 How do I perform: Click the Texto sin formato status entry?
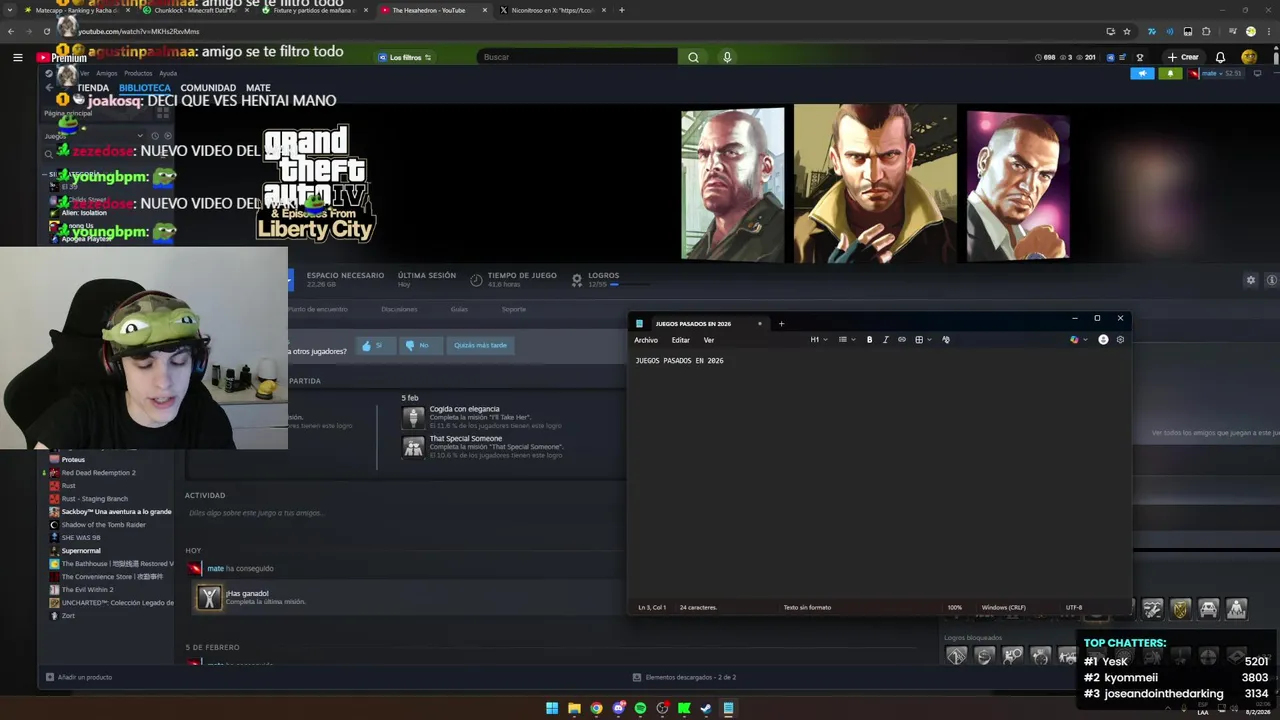(807, 607)
